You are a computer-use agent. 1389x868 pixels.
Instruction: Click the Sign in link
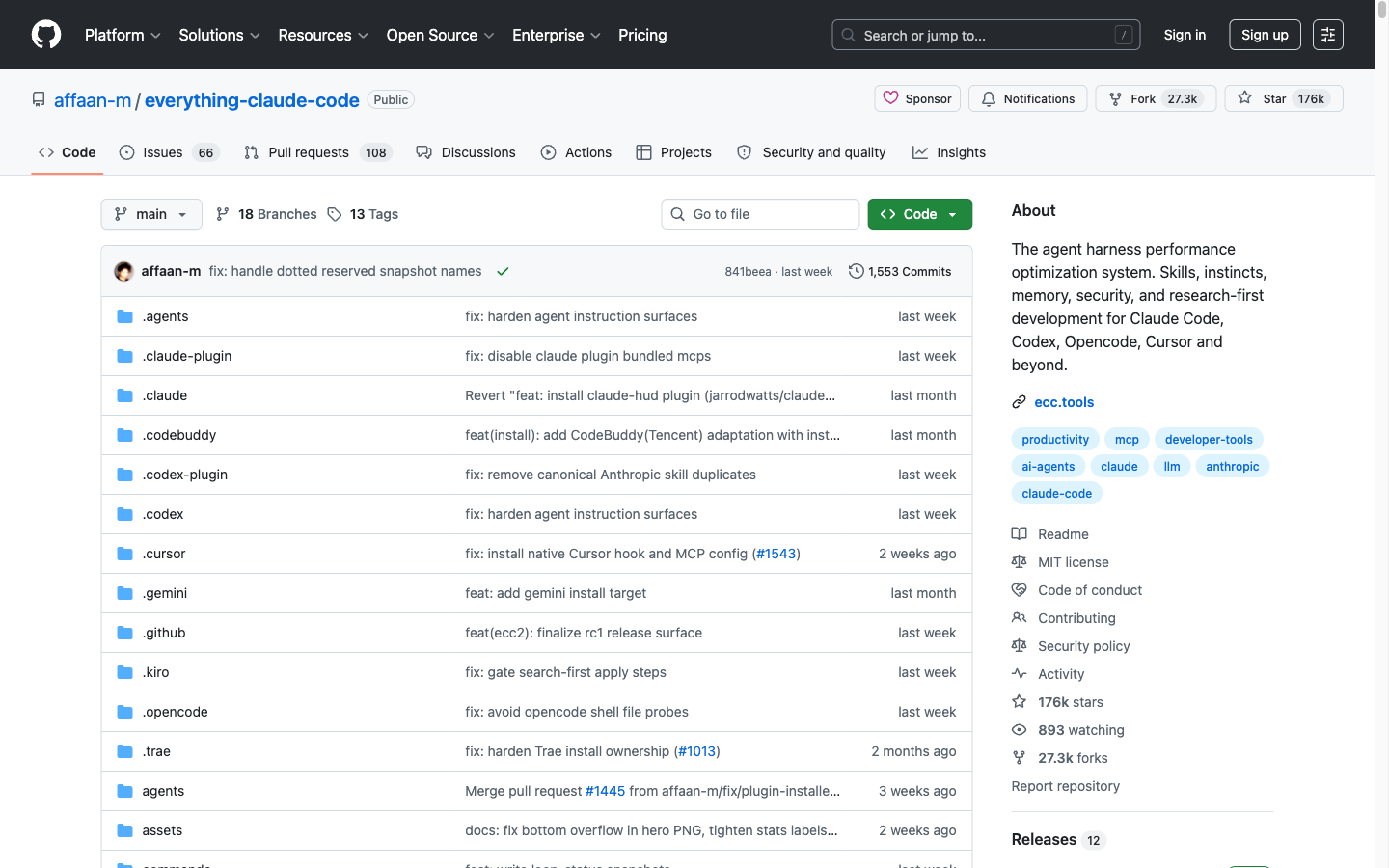1185,35
